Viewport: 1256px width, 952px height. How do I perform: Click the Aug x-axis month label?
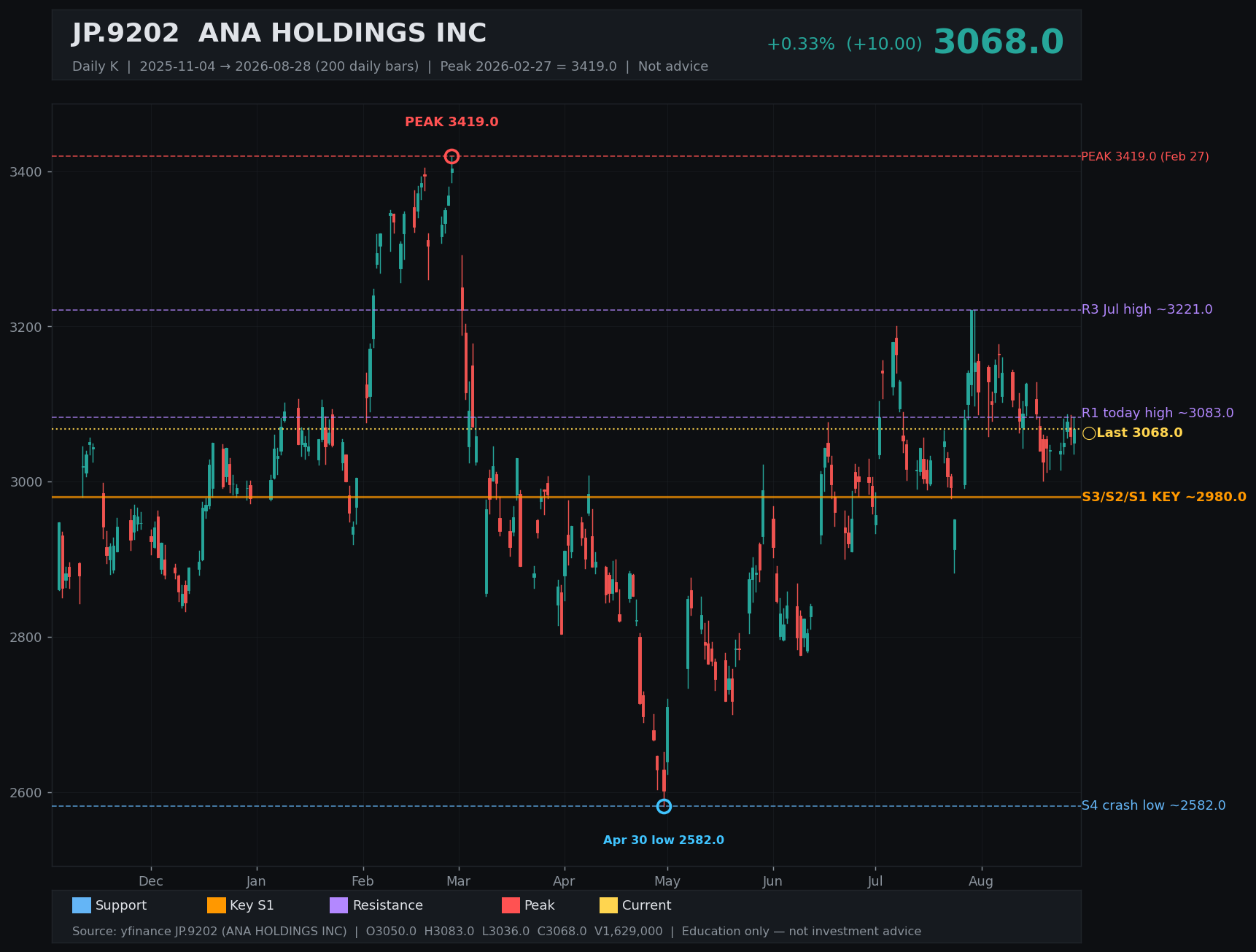[x=981, y=881]
